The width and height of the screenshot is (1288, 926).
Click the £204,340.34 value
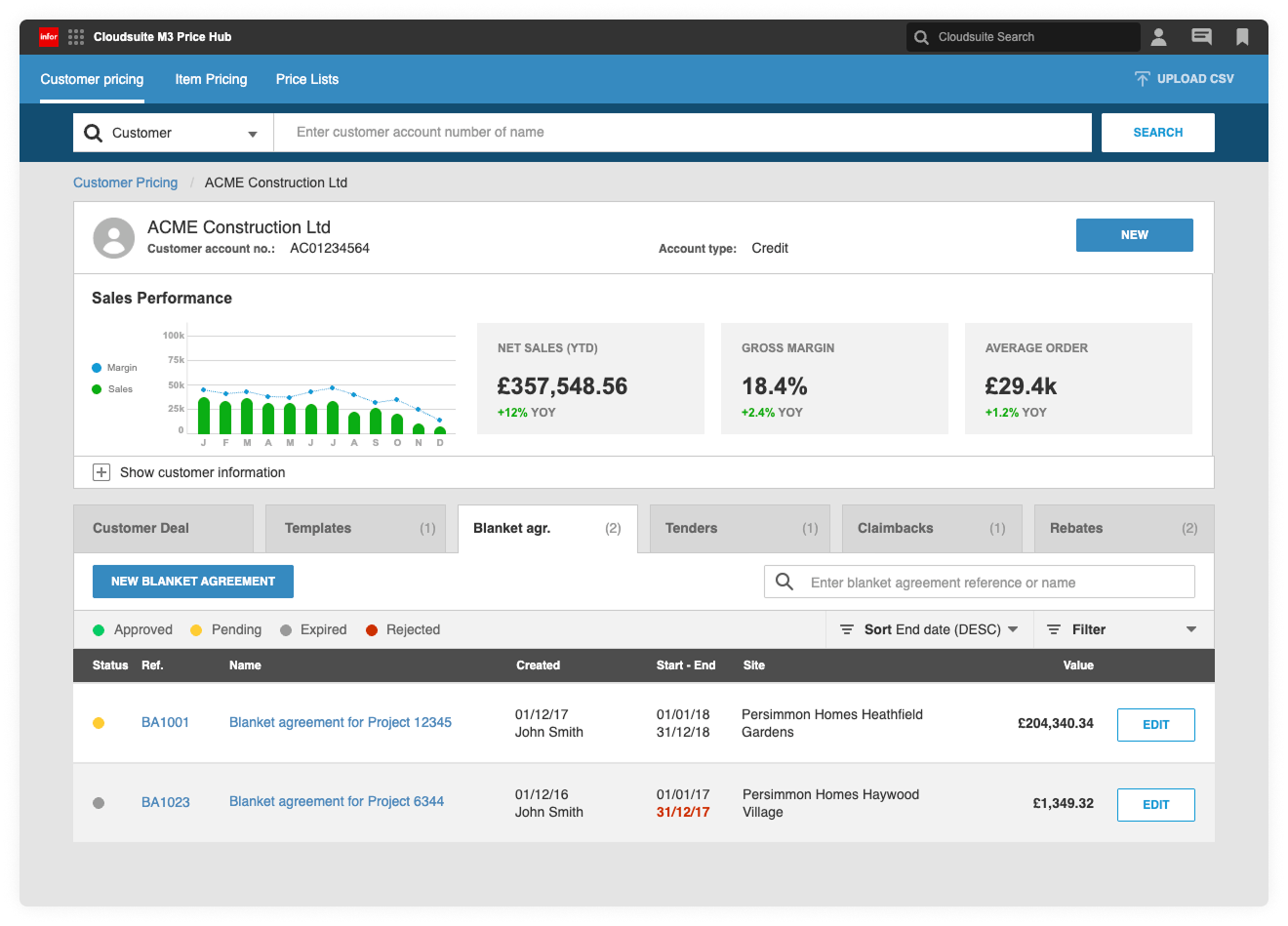[x=1056, y=724]
